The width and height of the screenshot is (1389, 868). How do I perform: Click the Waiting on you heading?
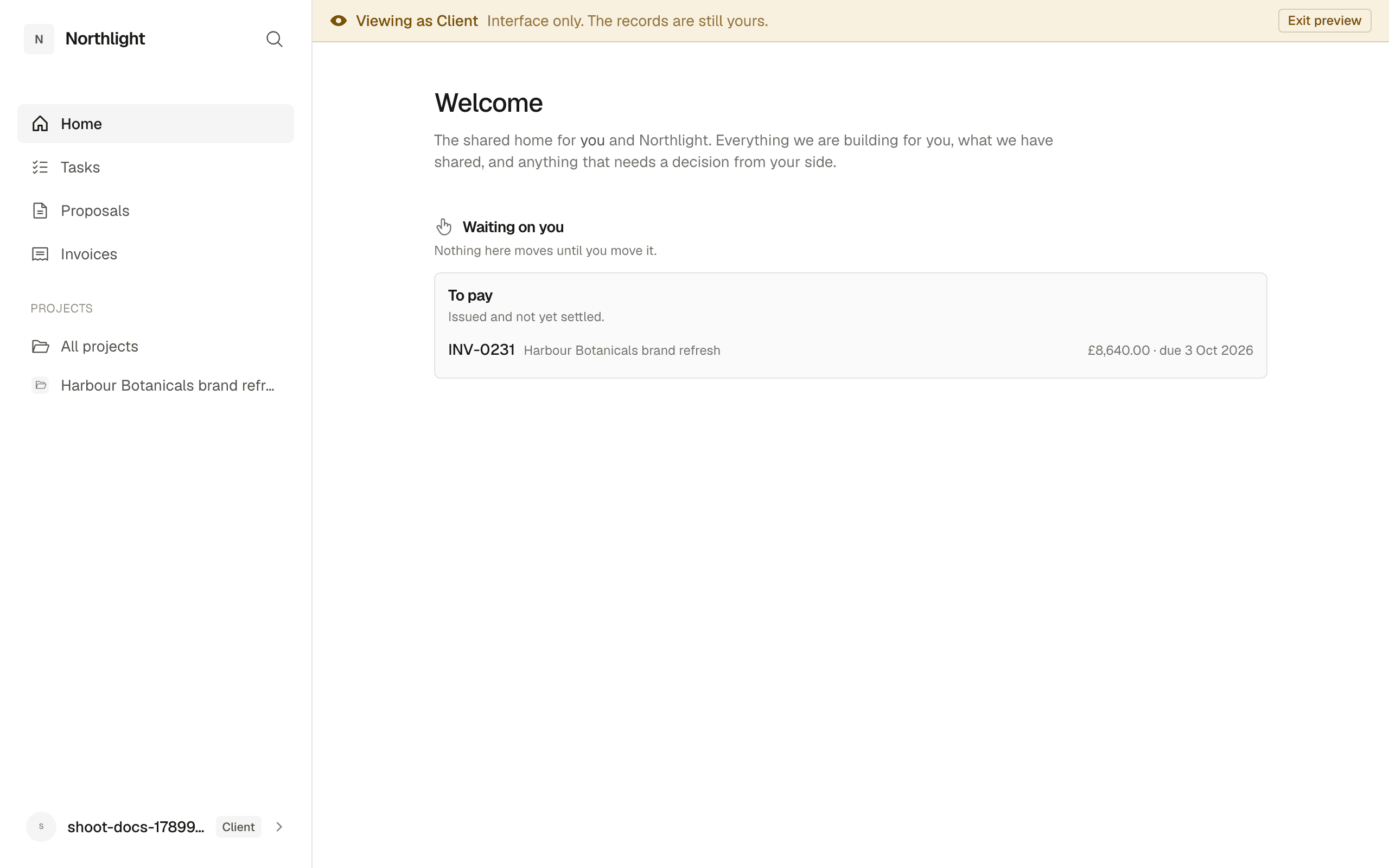click(x=513, y=227)
